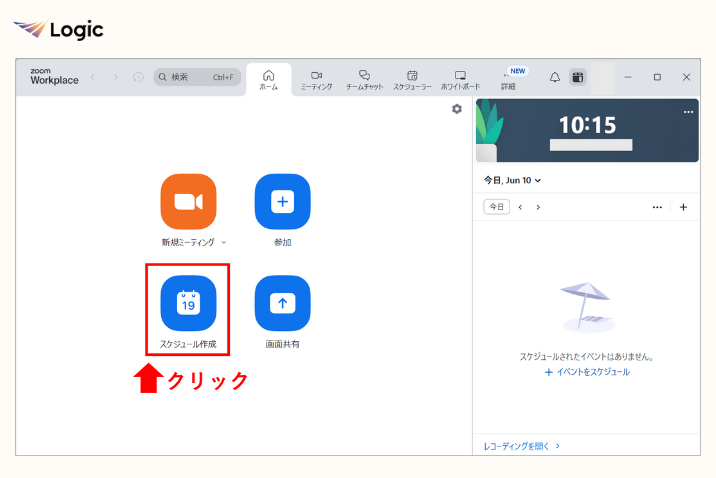Screen dimensions: 716x478
Task: Click the 参加 plus icon to join
Action: coord(282,201)
